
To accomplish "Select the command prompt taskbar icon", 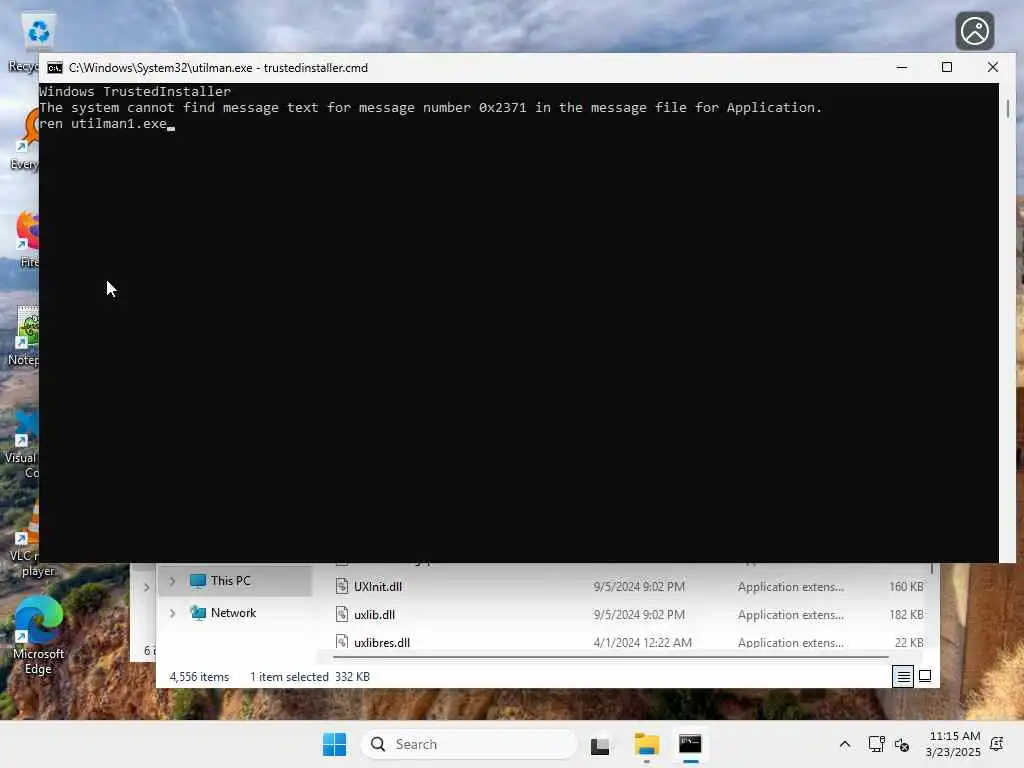I will 690,744.
